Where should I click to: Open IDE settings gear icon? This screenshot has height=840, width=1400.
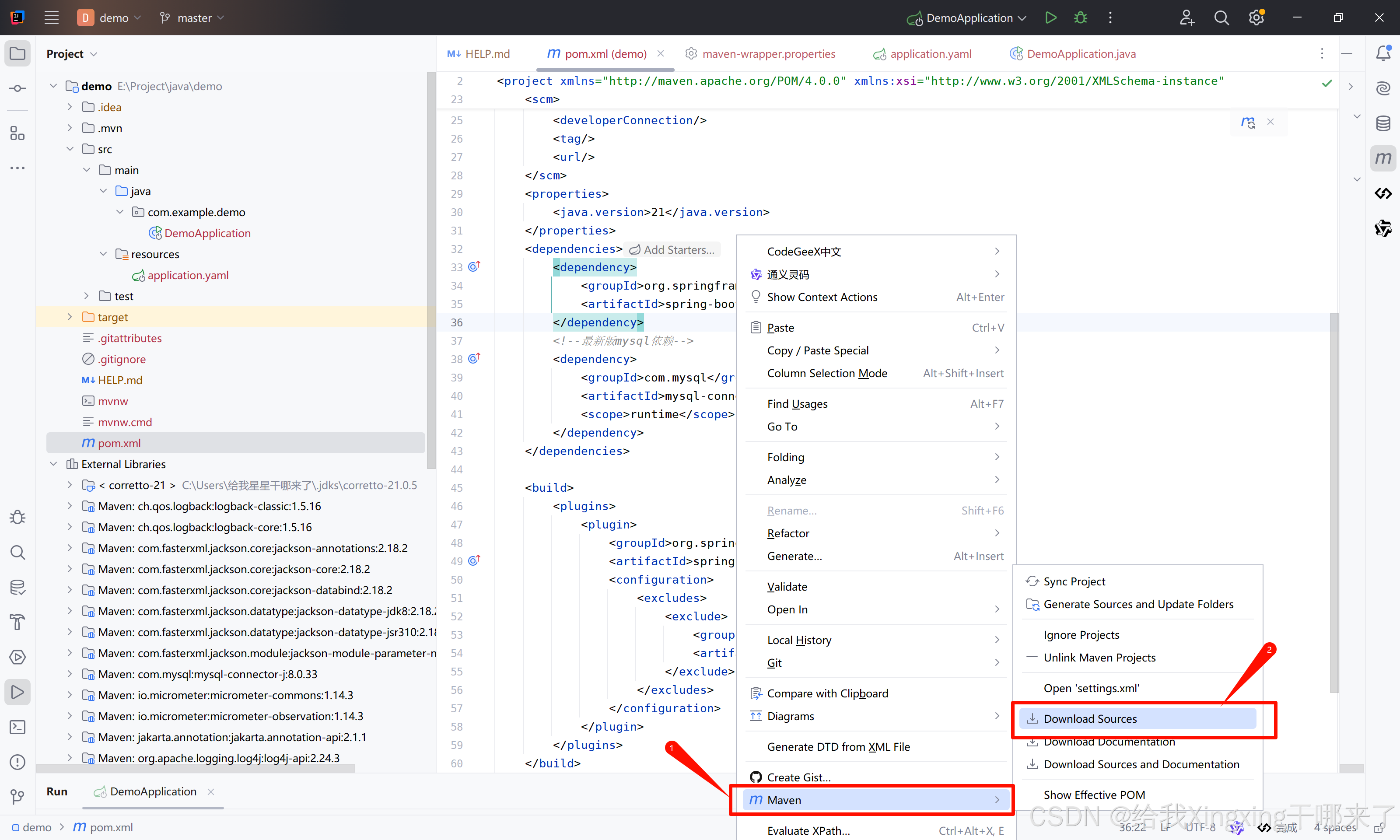click(x=1256, y=17)
